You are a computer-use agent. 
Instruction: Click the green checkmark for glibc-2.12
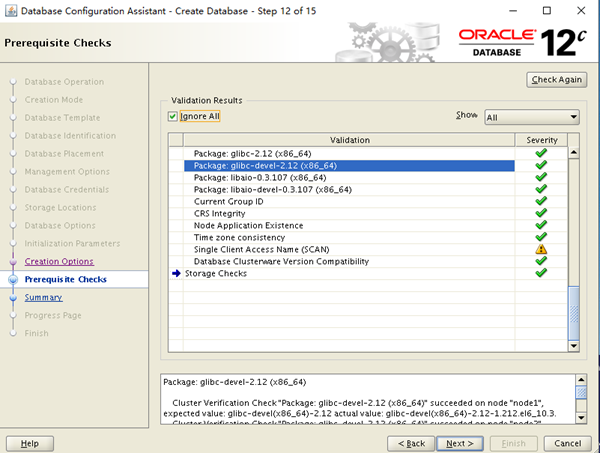tap(541, 153)
